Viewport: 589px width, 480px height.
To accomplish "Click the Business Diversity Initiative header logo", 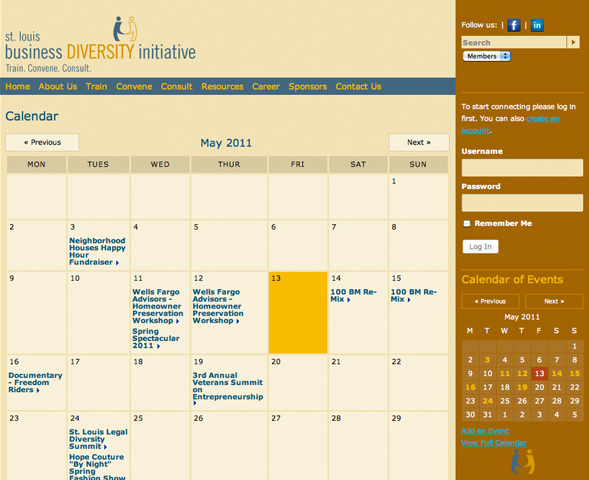I will pos(100,44).
